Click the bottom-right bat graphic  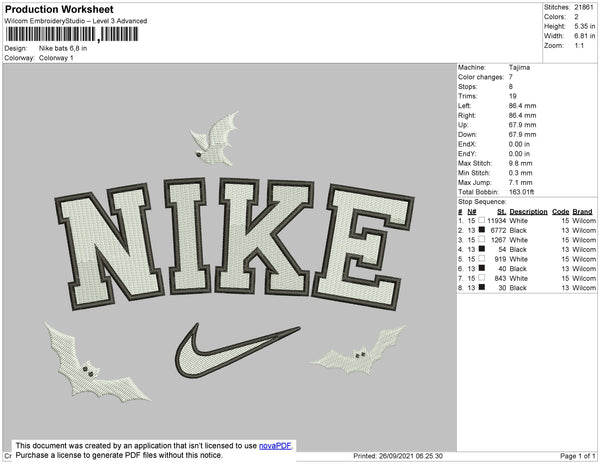[359, 351]
